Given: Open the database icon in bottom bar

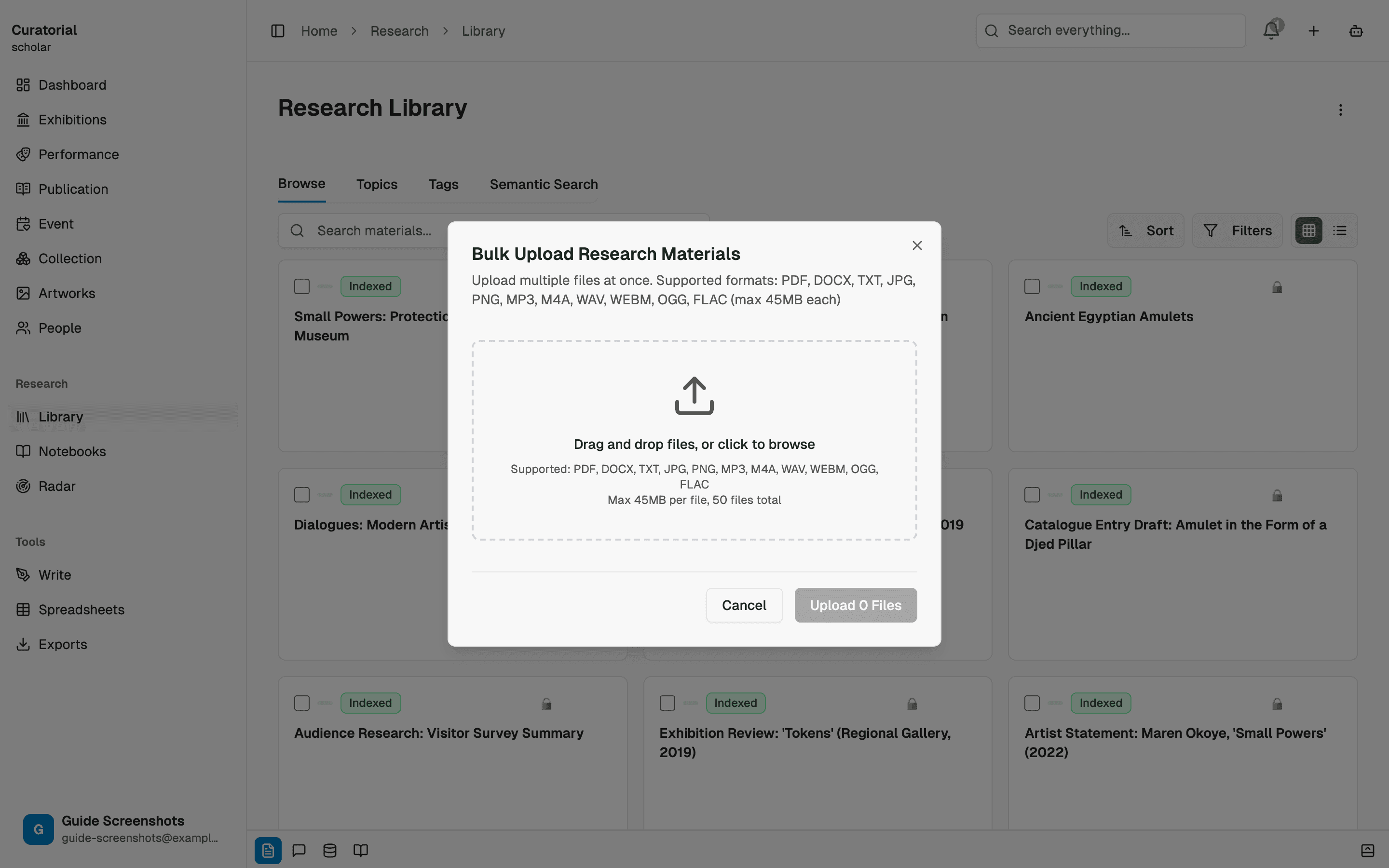Looking at the screenshot, I should click(x=330, y=850).
